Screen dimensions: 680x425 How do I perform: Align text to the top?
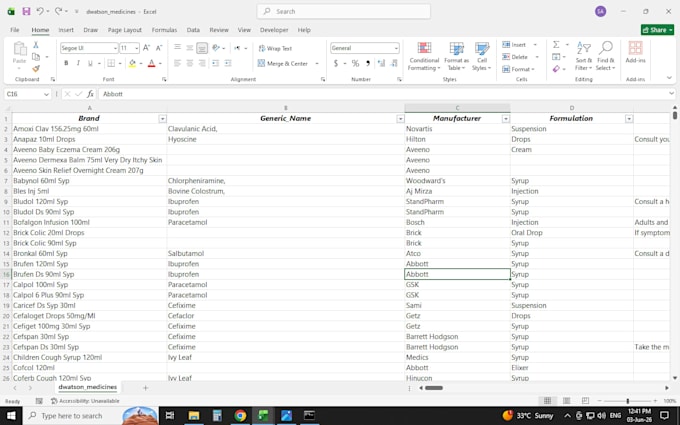pos(177,48)
